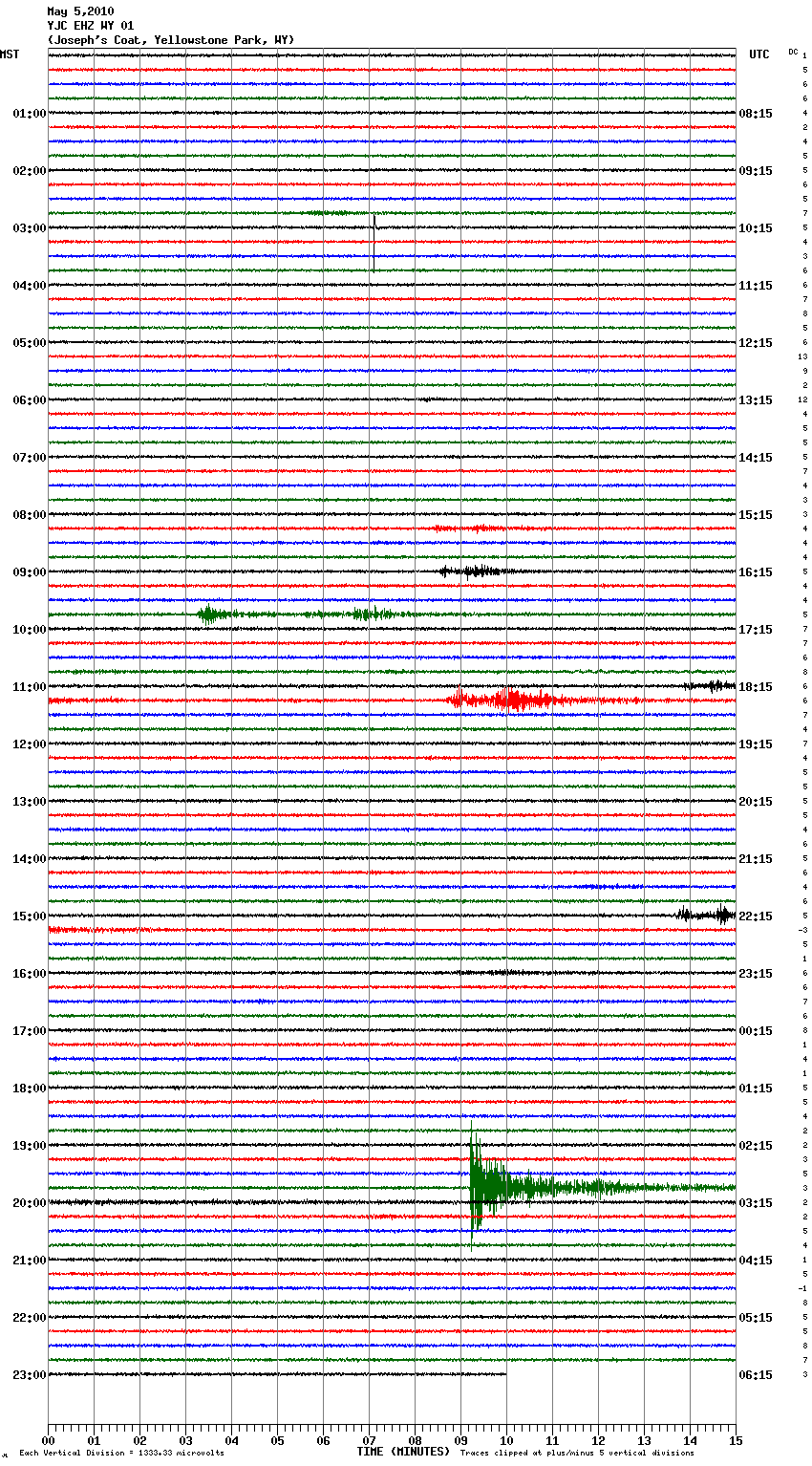Select the "11:15" UTC time label

[756, 286]
